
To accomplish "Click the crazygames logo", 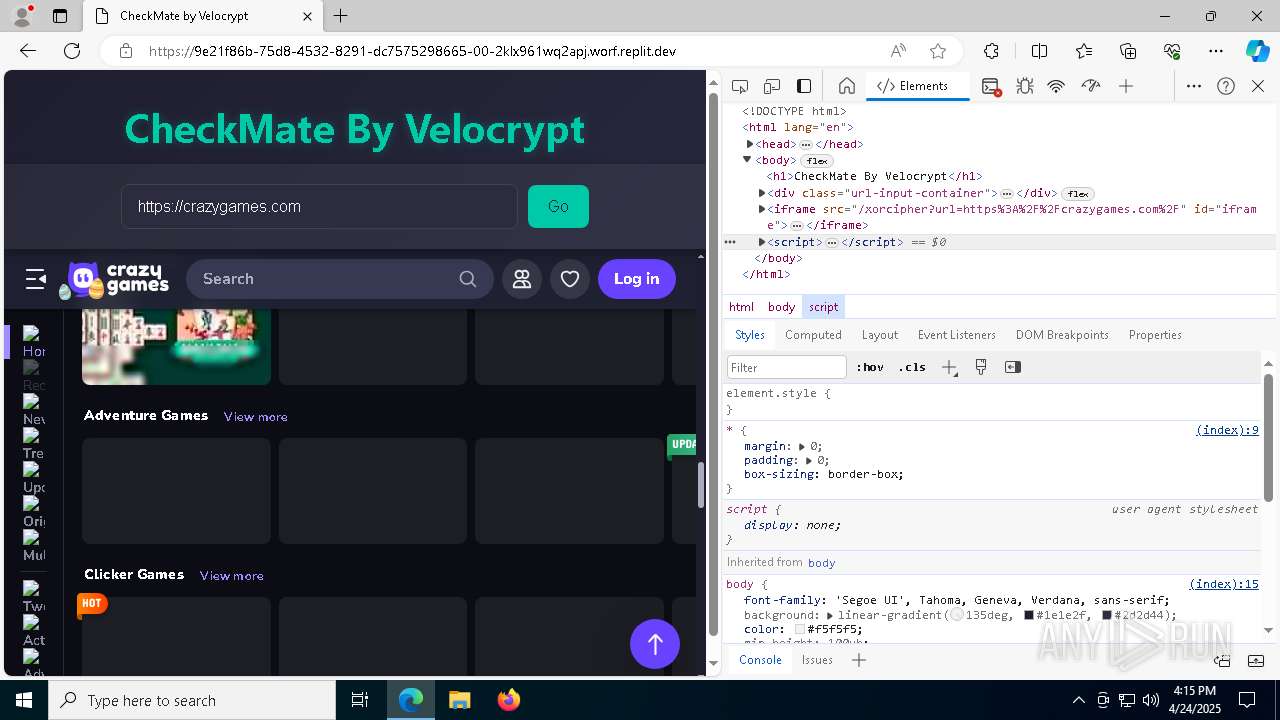I will click(114, 280).
